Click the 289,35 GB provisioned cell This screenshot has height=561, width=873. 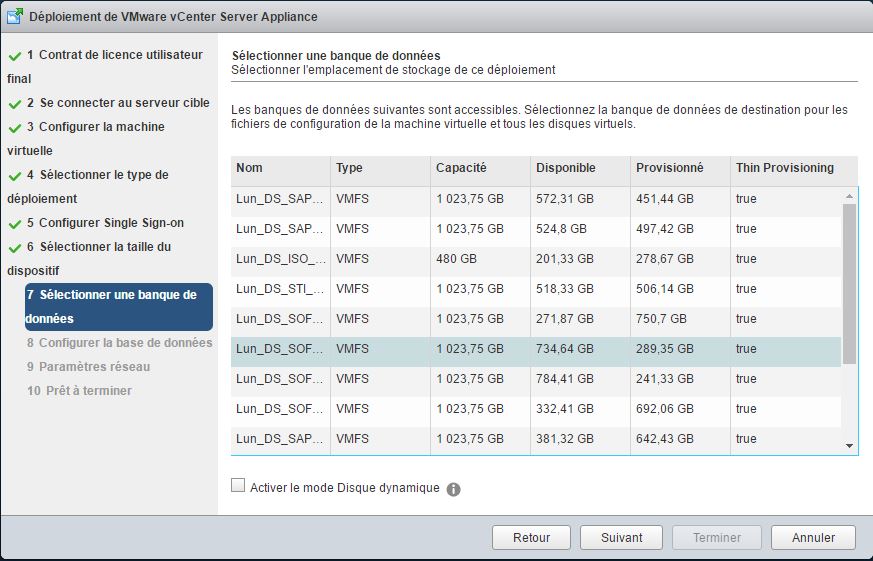pos(680,350)
